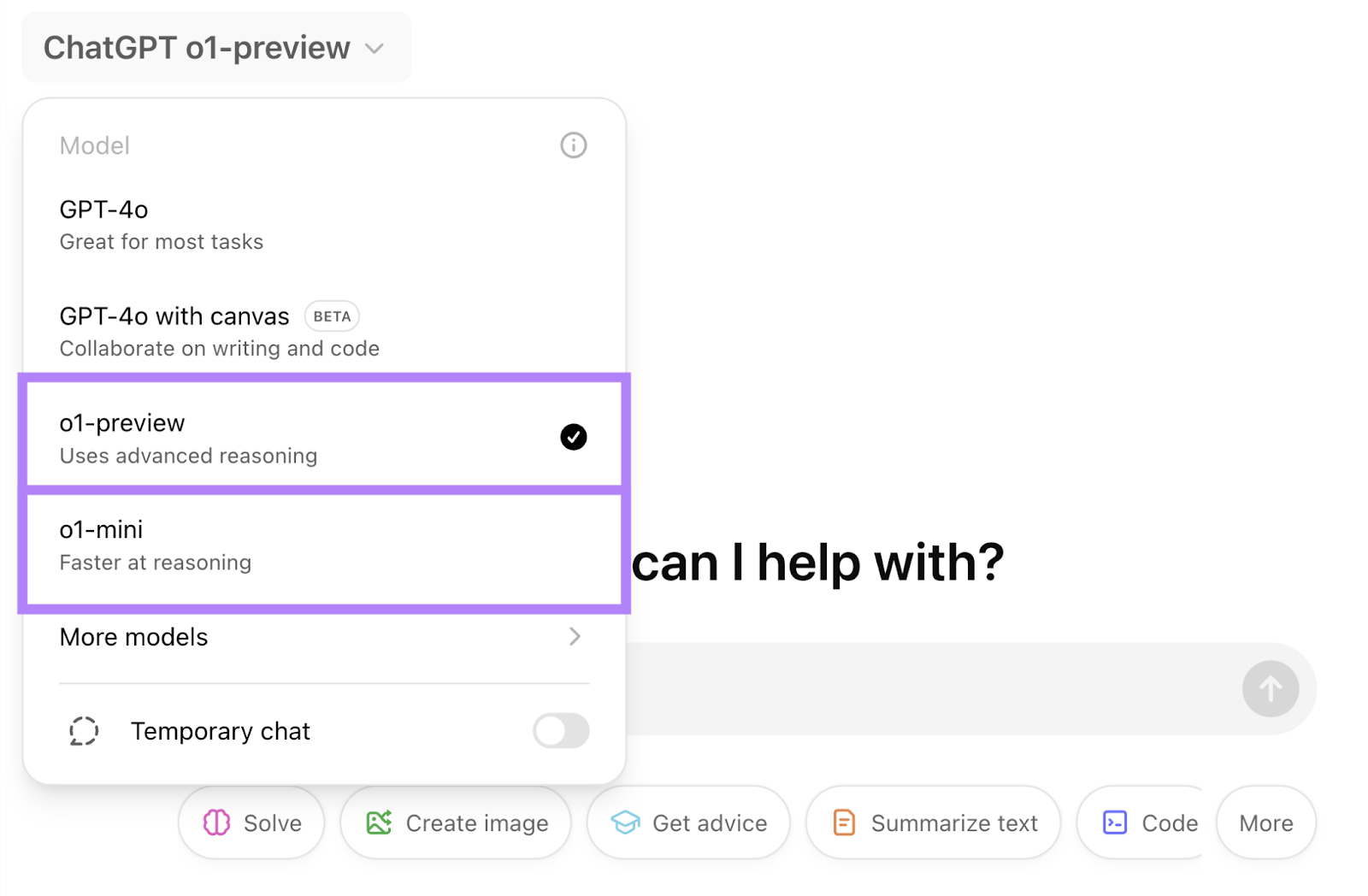Image resolution: width=1368 pixels, height=896 pixels.
Task: Click the Summarize text document icon
Action: click(x=844, y=822)
